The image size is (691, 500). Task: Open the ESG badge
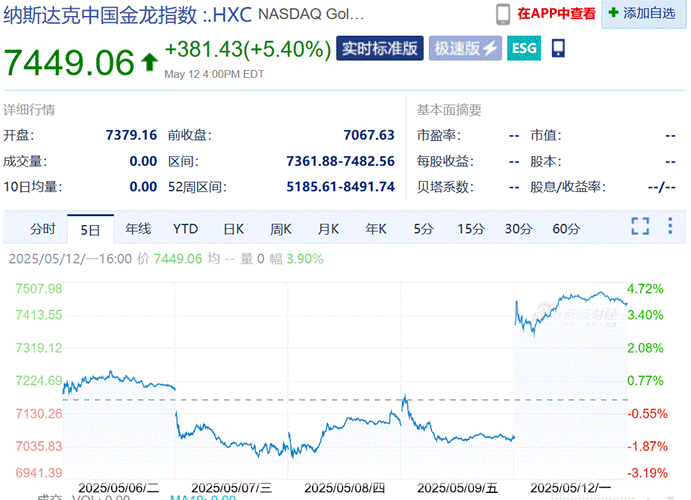pyautogui.click(x=524, y=48)
